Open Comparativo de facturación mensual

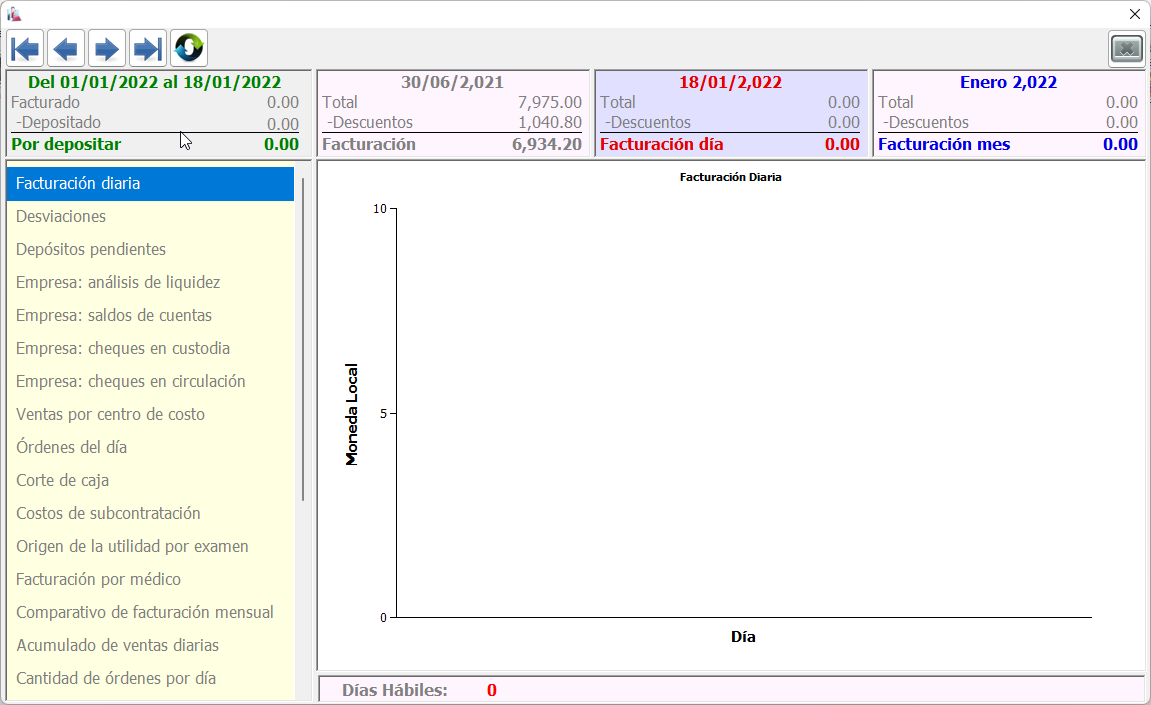pyautogui.click(x=145, y=613)
